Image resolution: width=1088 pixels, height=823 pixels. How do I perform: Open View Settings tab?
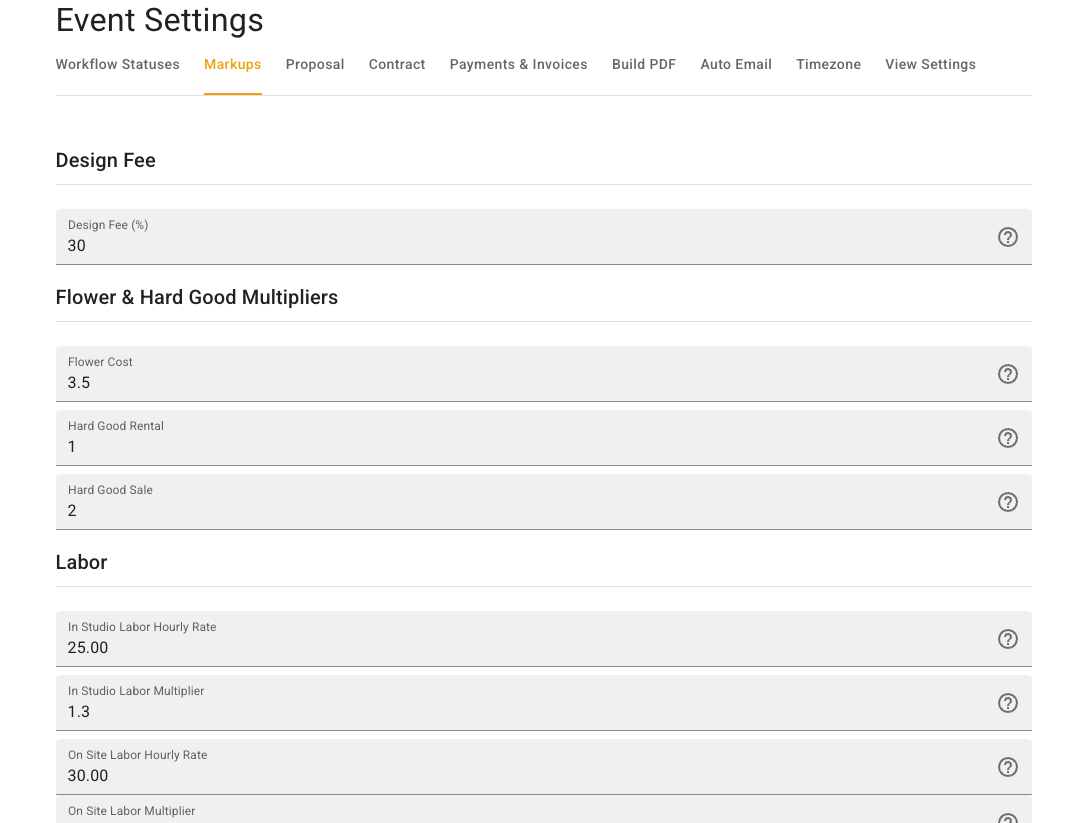pyautogui.click(x=930, y=65)
